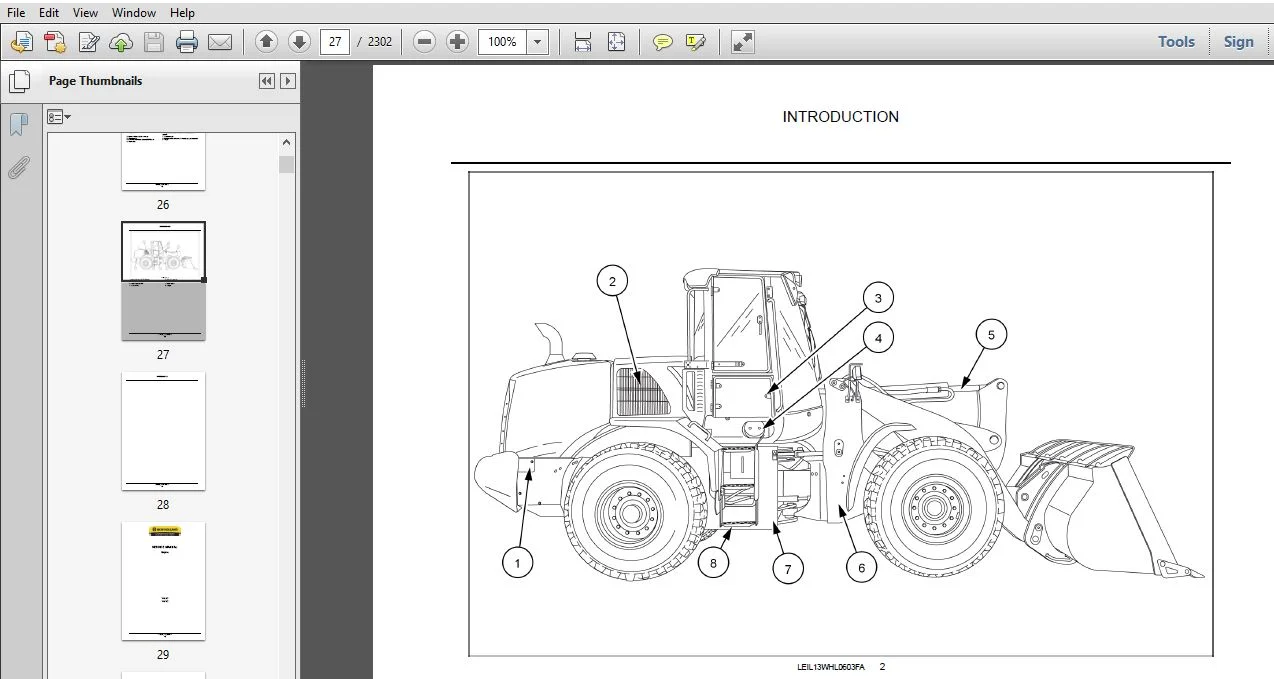Viewport: 1274px width, 679px height.
Task: Click the page number input field
Action: [335, 42]
